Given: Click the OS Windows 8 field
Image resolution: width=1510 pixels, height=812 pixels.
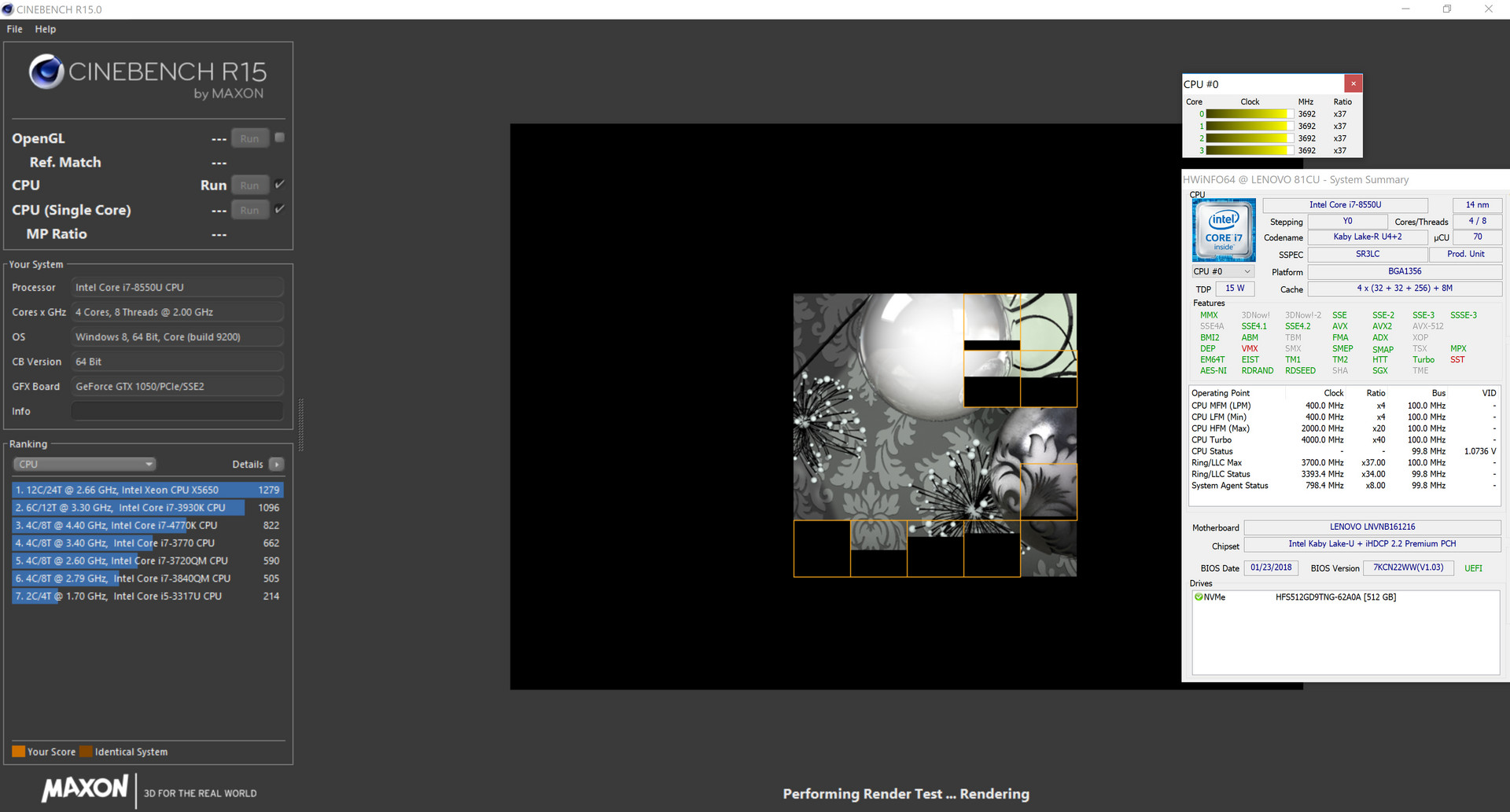Looking at the screenshot, I should click(x=177, y=337).
